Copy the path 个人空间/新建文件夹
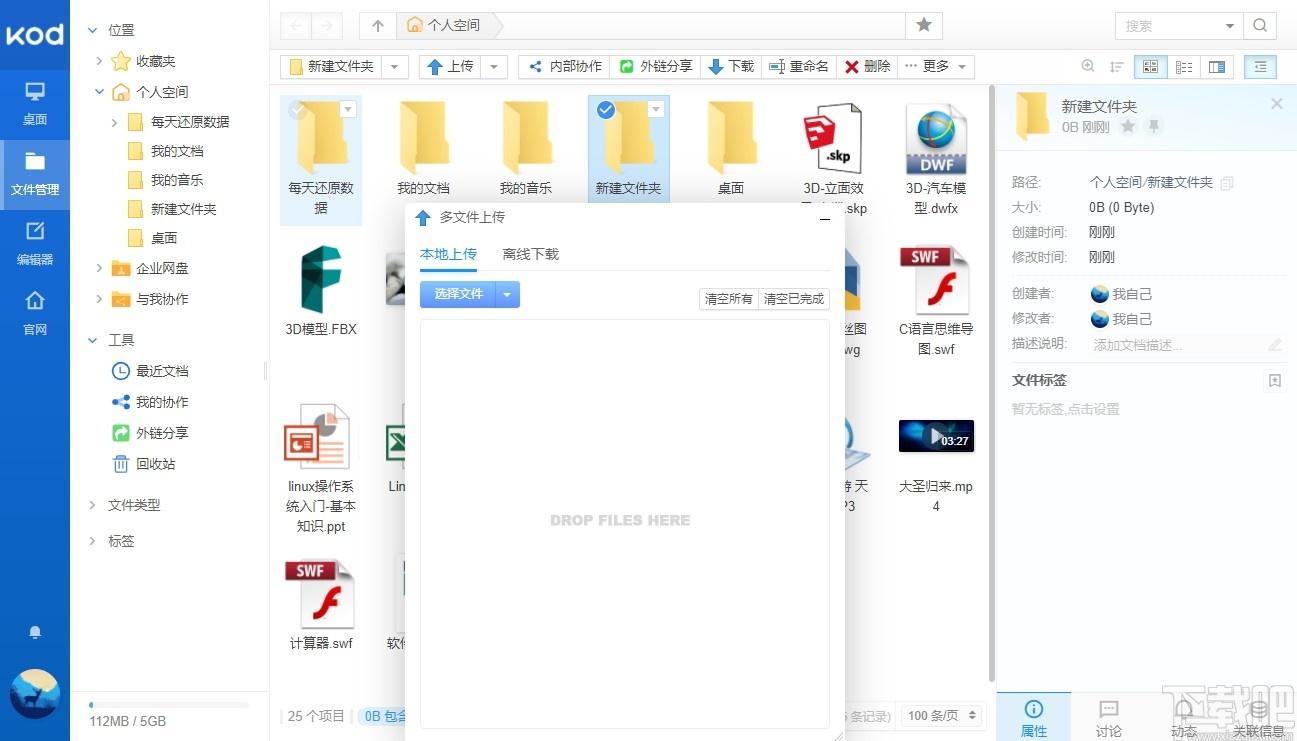The image size is (1297, 741). 1227,183
